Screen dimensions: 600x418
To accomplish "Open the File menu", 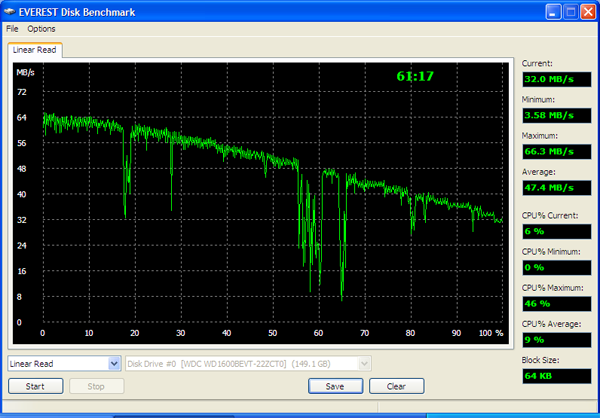I will point(12,29).
